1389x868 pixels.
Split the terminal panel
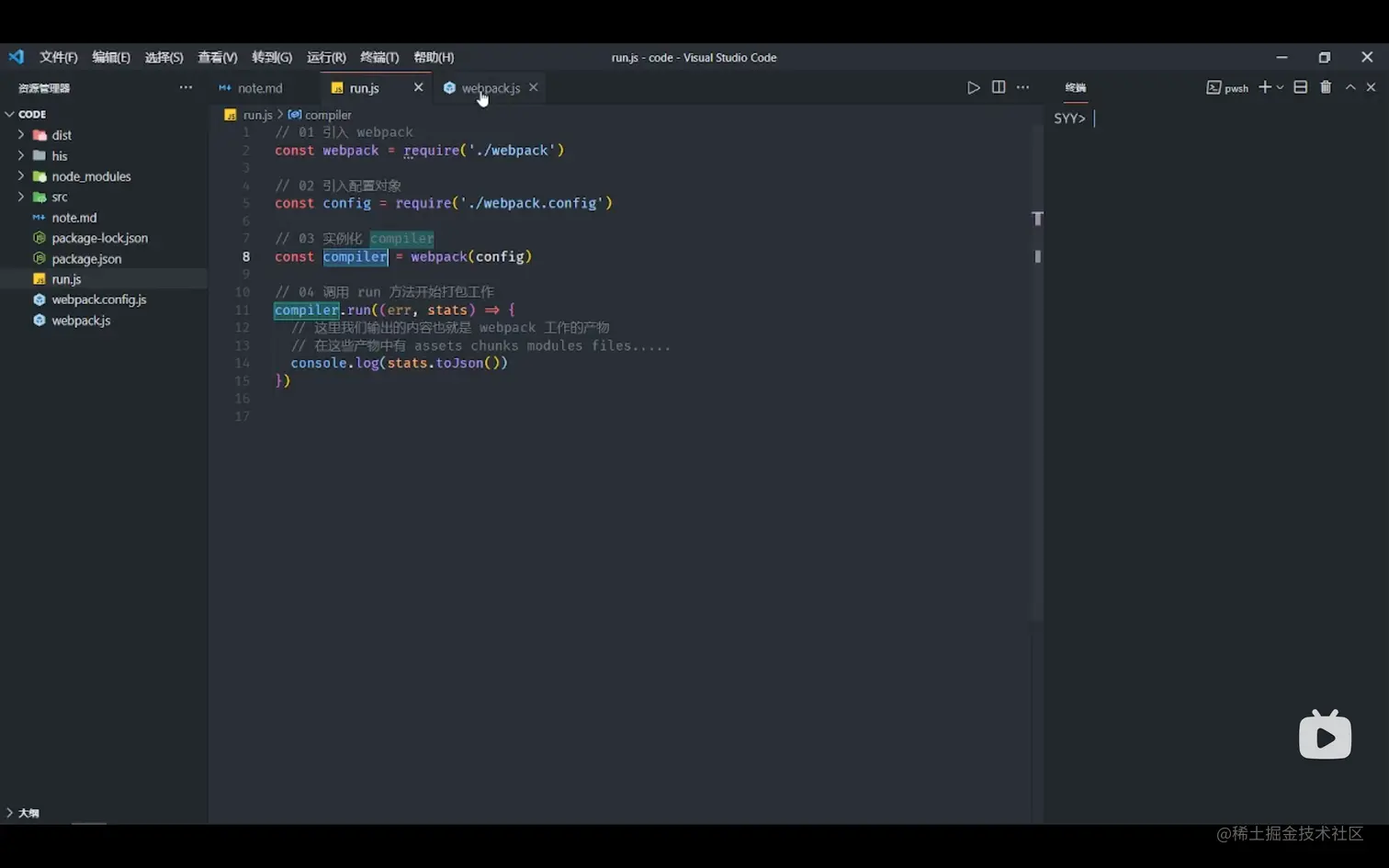coord(1300,87)
